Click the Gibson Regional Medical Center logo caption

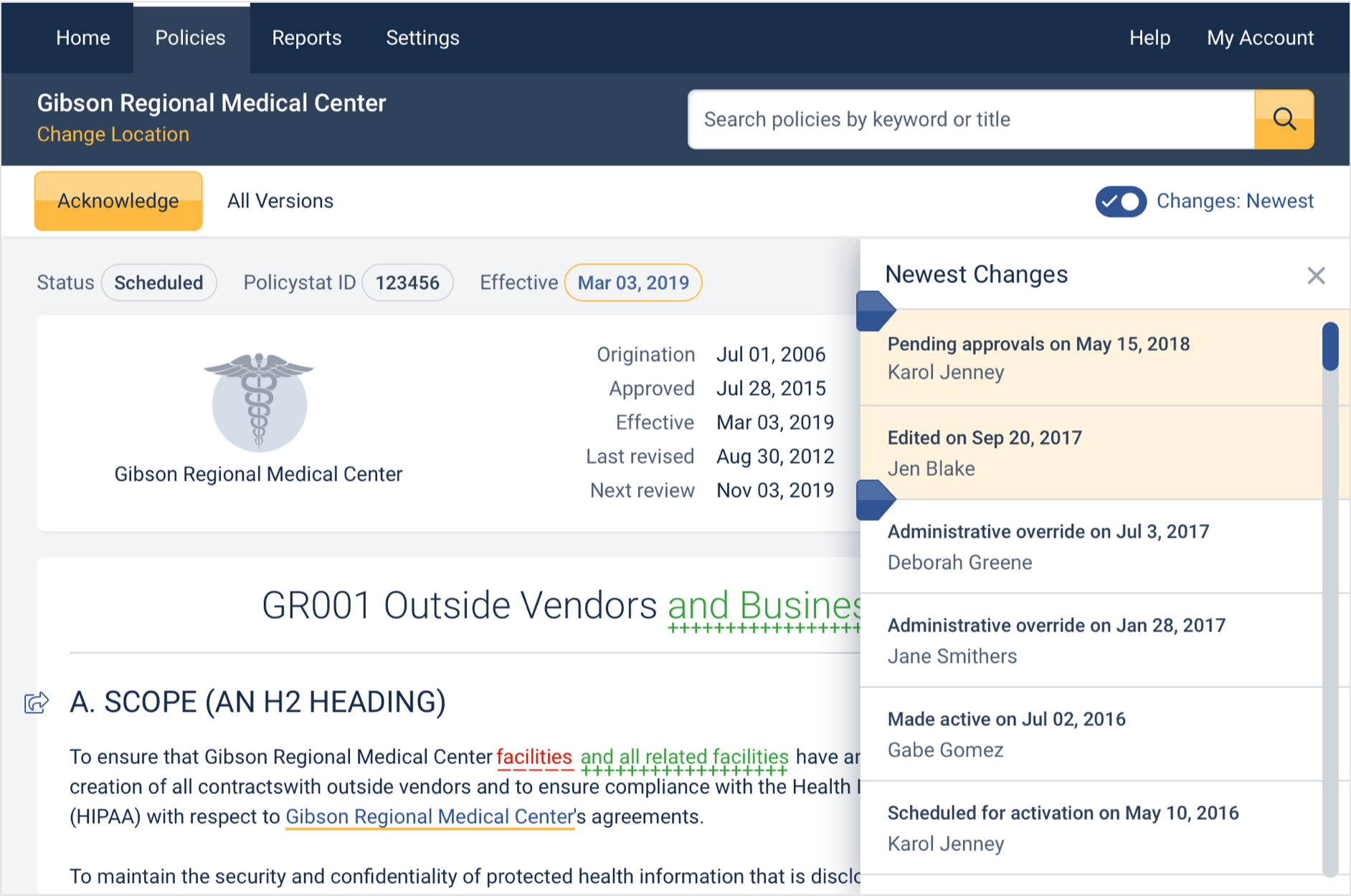(259, 475)
